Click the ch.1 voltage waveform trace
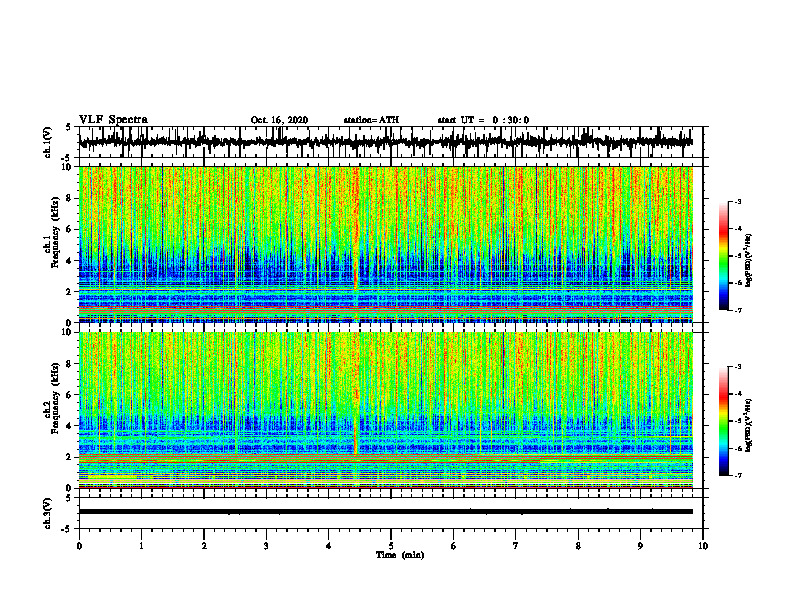The height and width of the screenshot is (612, 792). [x=386, y=142]
